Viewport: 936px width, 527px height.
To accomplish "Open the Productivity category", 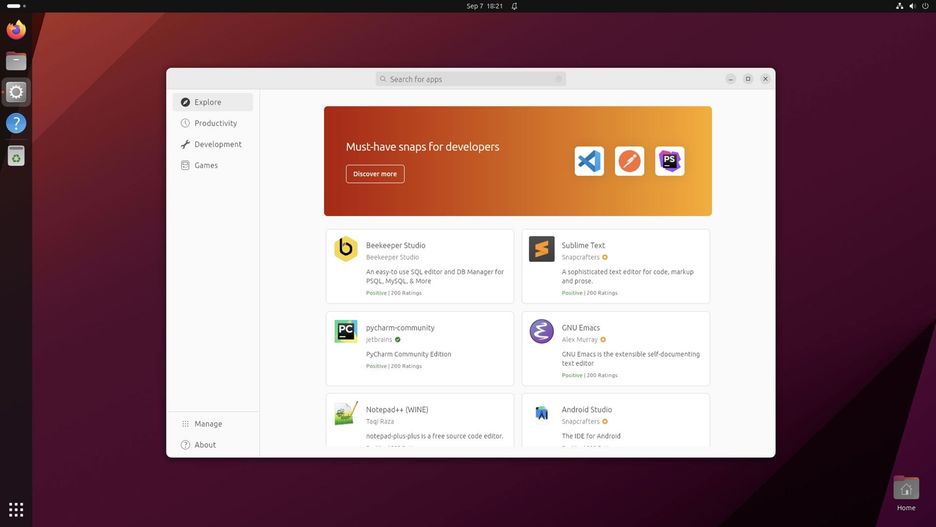I will click(x=213, y=123).
